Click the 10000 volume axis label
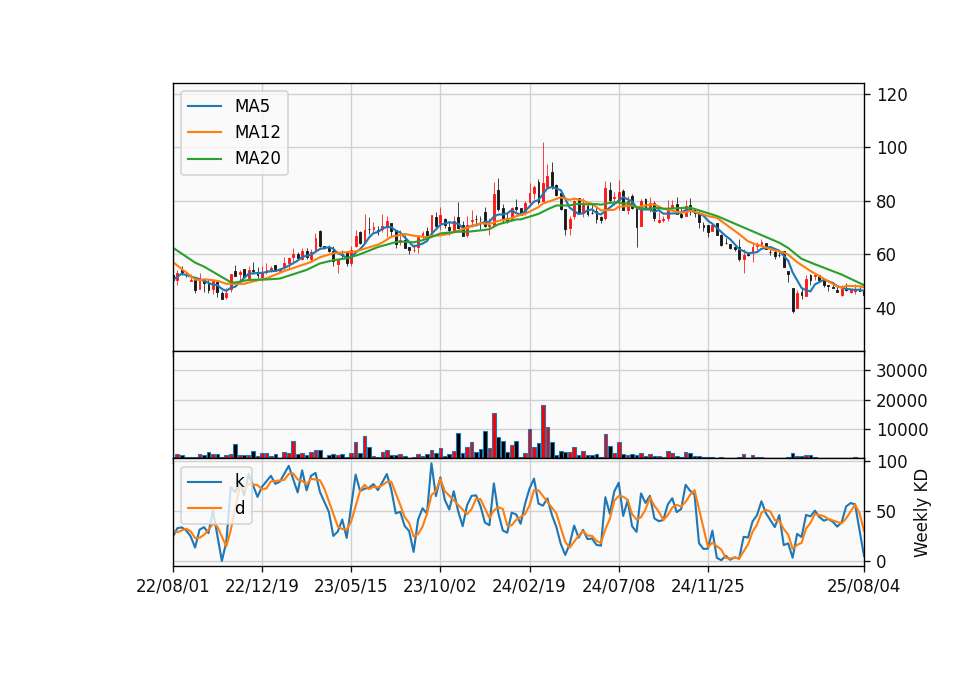 pyautogui.click(x=902, y=430)
